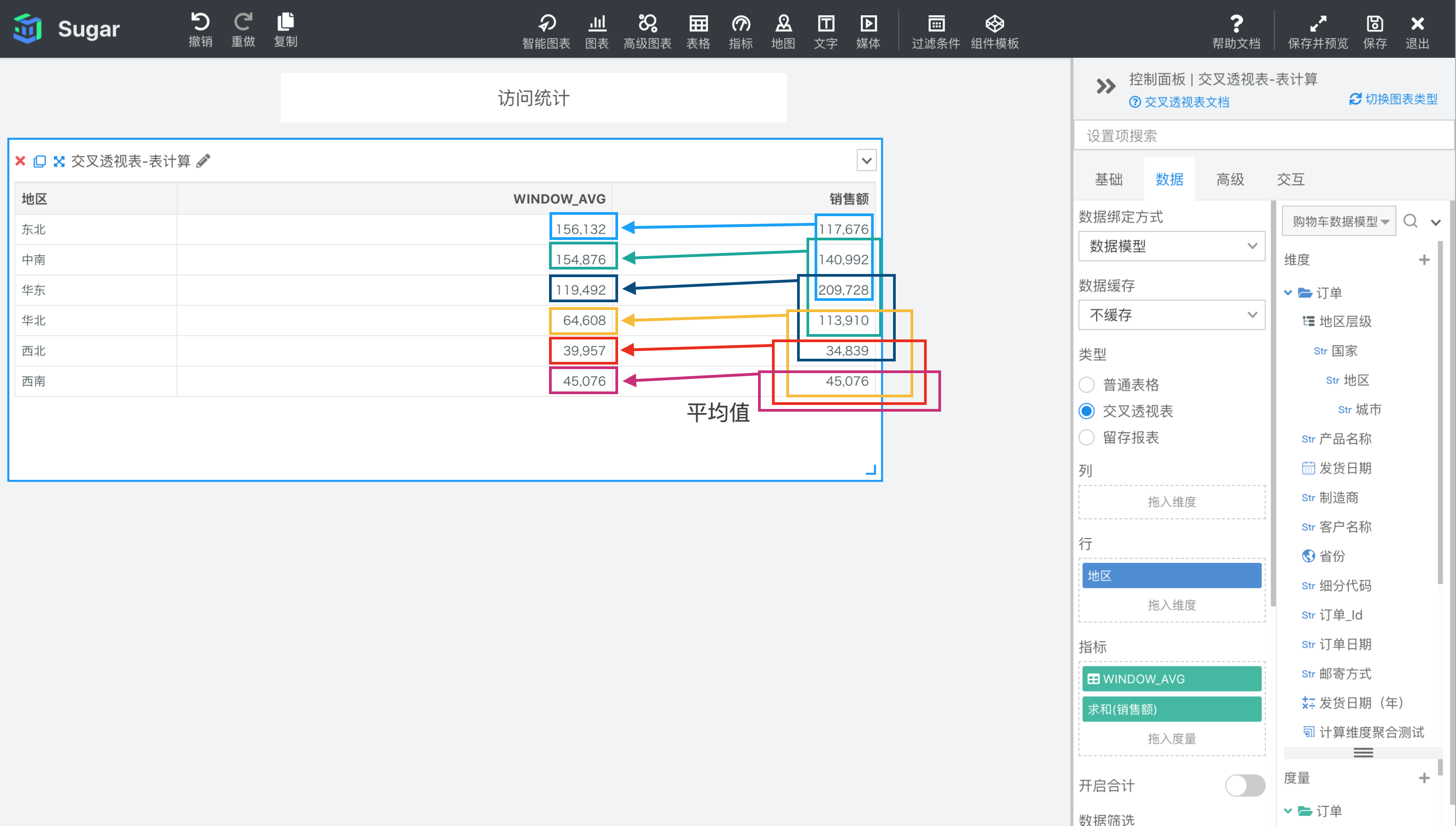Image resolution: width=1456 pixels, height=826 pixels.
Task: Open the 购物车数据模型 model dropdown
Action: pos(1339,221)
